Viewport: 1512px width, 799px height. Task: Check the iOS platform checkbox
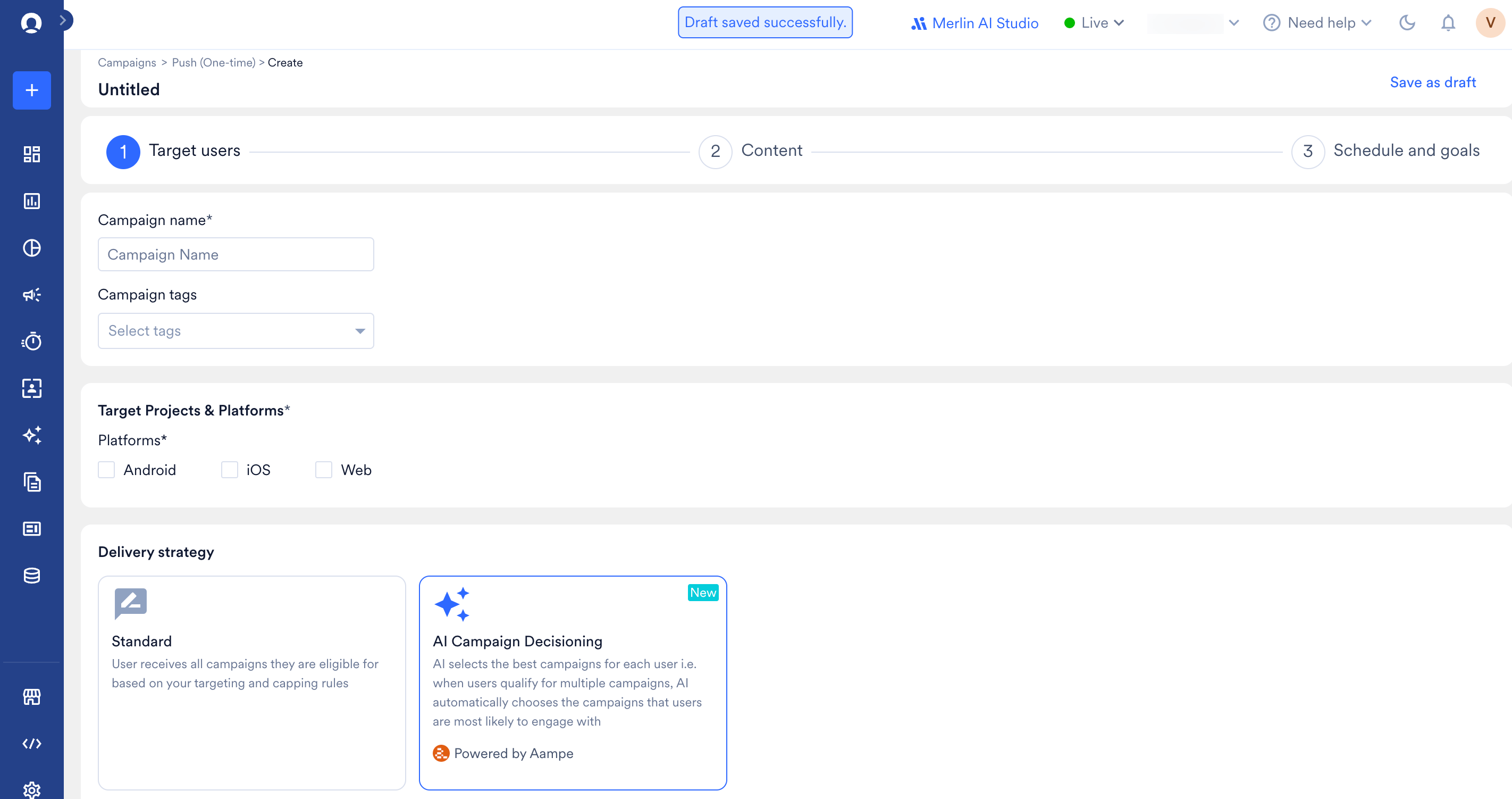230,470
